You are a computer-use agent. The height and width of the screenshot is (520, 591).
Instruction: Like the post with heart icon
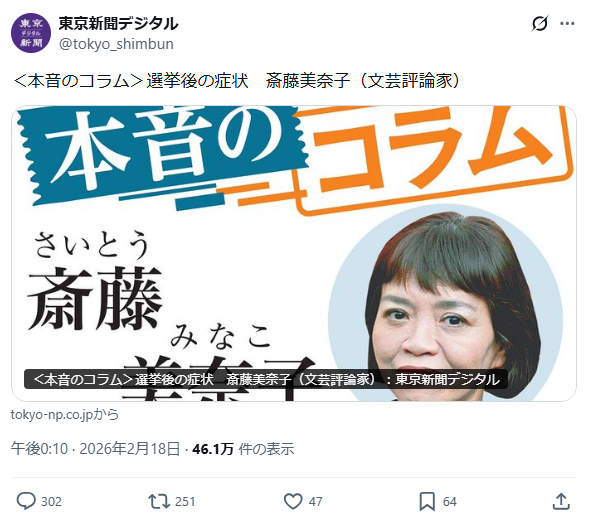coord(293,501)
